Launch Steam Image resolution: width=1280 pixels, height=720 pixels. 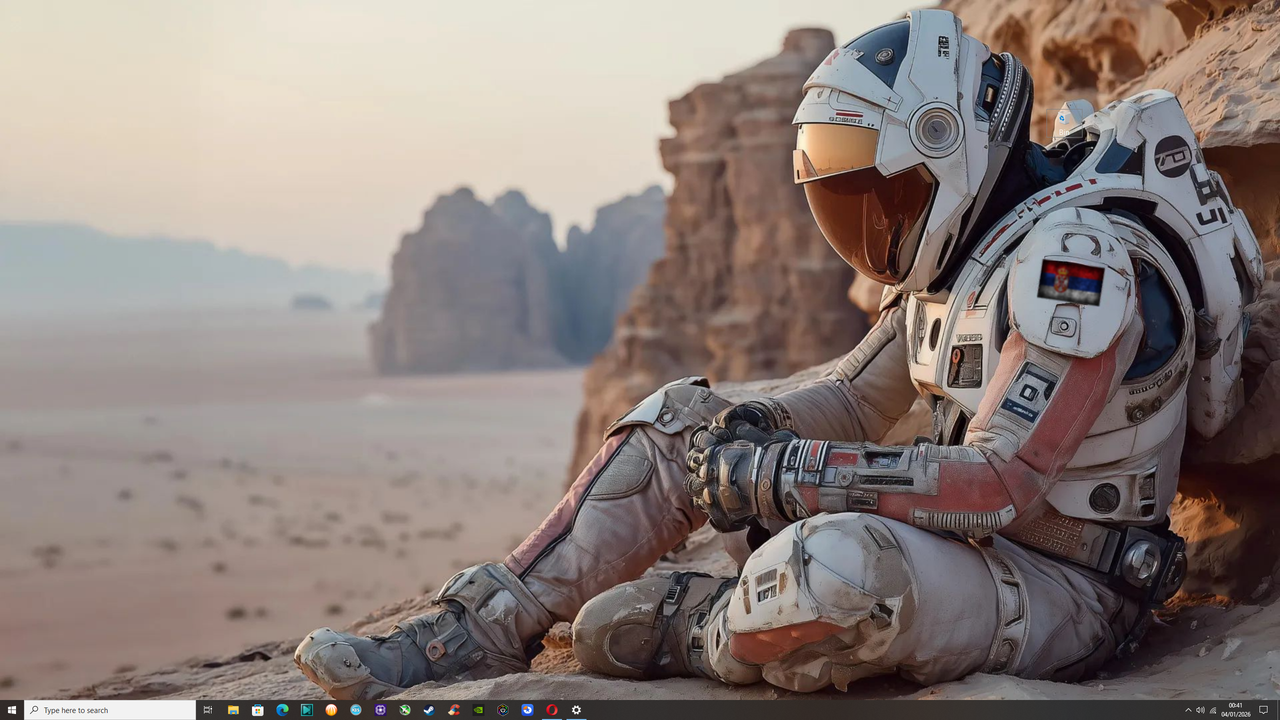click(x=428, y=710)
